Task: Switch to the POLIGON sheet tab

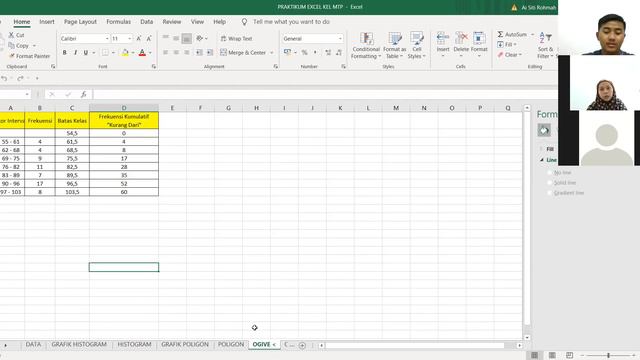Action: tap(231, 344)
